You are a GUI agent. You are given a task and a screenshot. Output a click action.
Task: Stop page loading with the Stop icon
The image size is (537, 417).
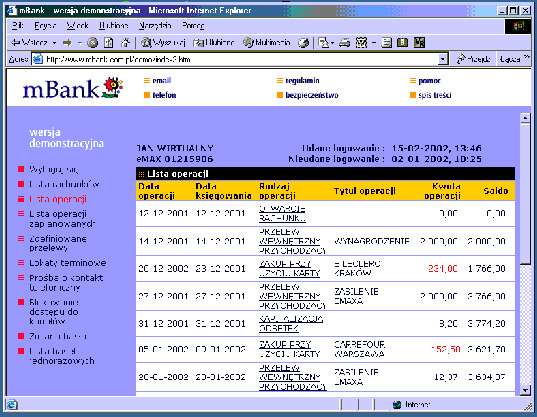click(92, 43)
